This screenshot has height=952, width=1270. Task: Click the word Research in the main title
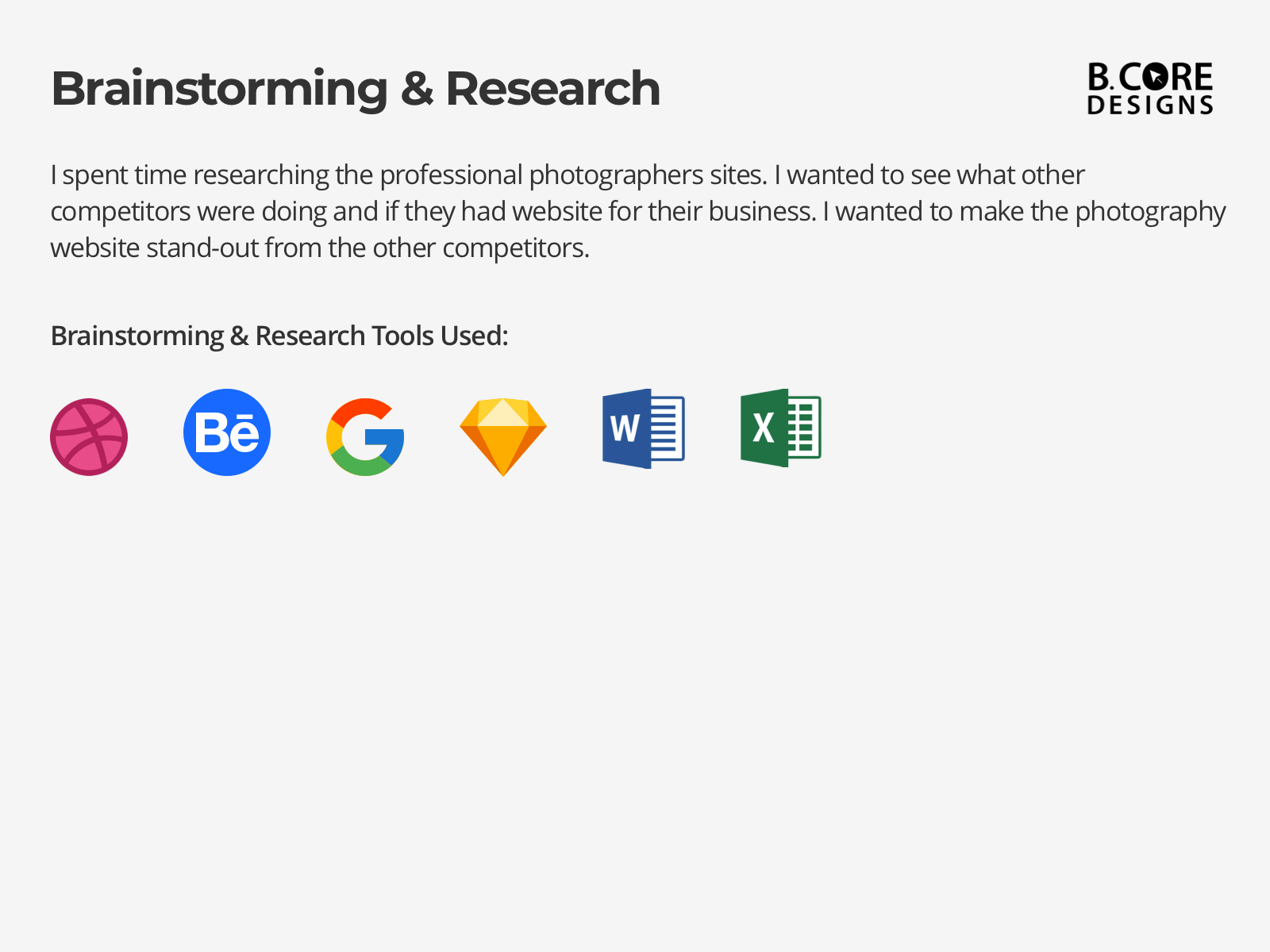[552, 88]
